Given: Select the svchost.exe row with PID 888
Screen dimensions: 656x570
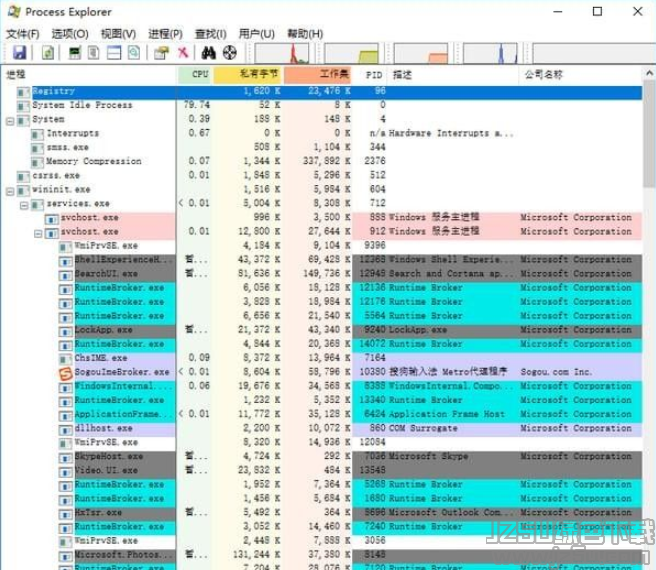Looking at the screenshot, I should coord(343,218).
